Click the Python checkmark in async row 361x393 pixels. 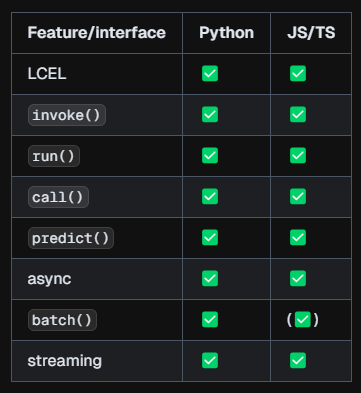click(x=210, y=278)
